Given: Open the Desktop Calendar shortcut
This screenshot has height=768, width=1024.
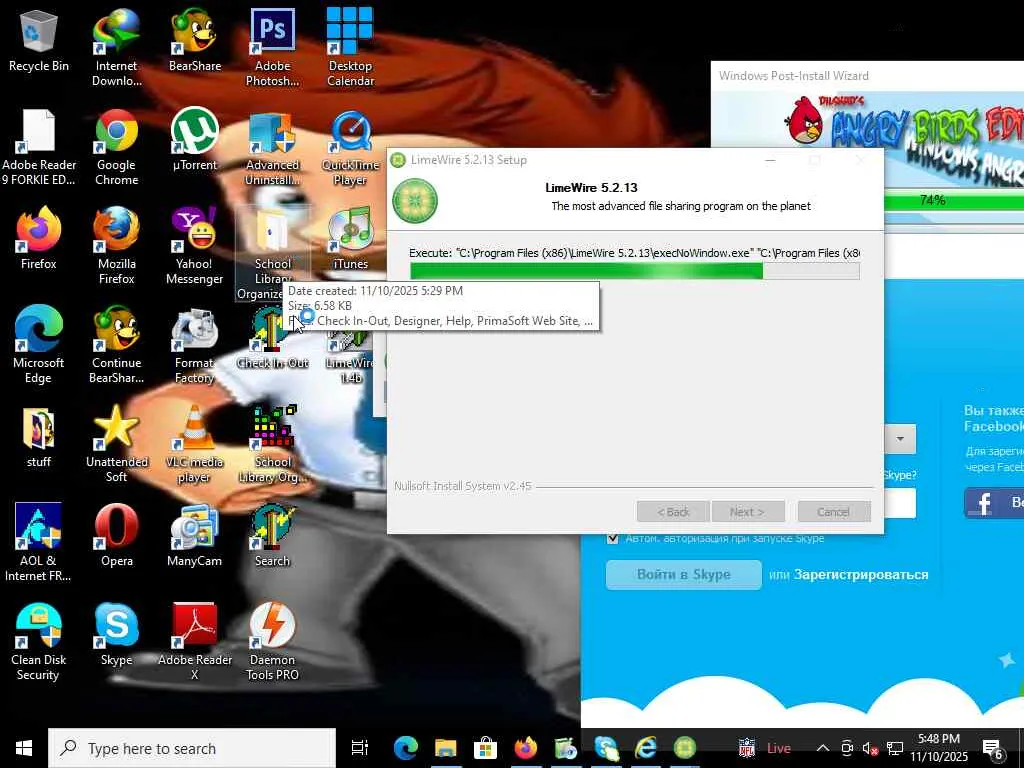Looking at the screenshot, I should tap(350, 47).
